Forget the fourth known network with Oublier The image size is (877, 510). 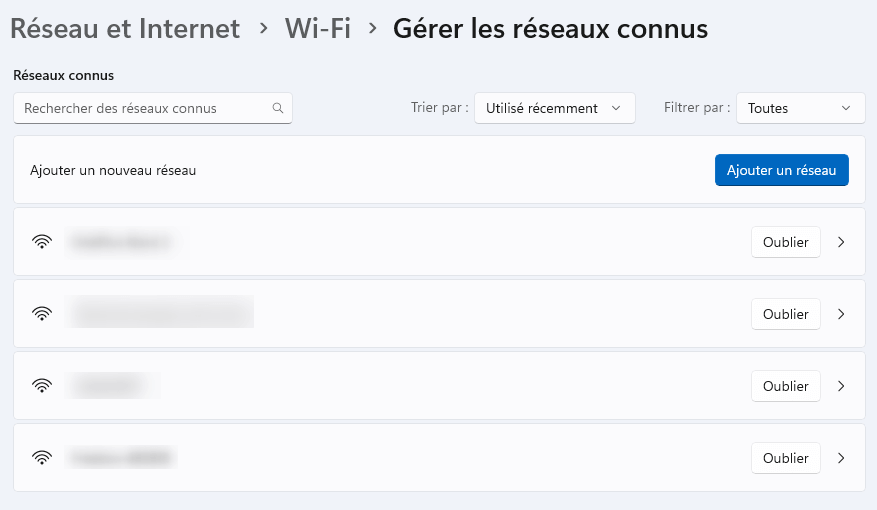point(785,459)
